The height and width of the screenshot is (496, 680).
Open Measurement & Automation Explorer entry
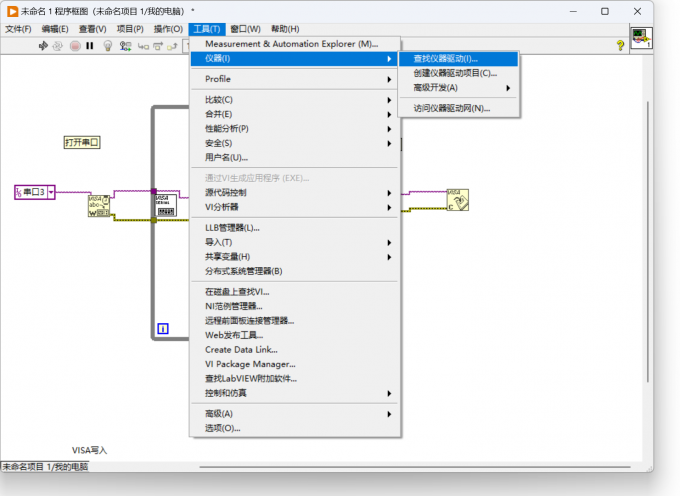pos(294,44)
